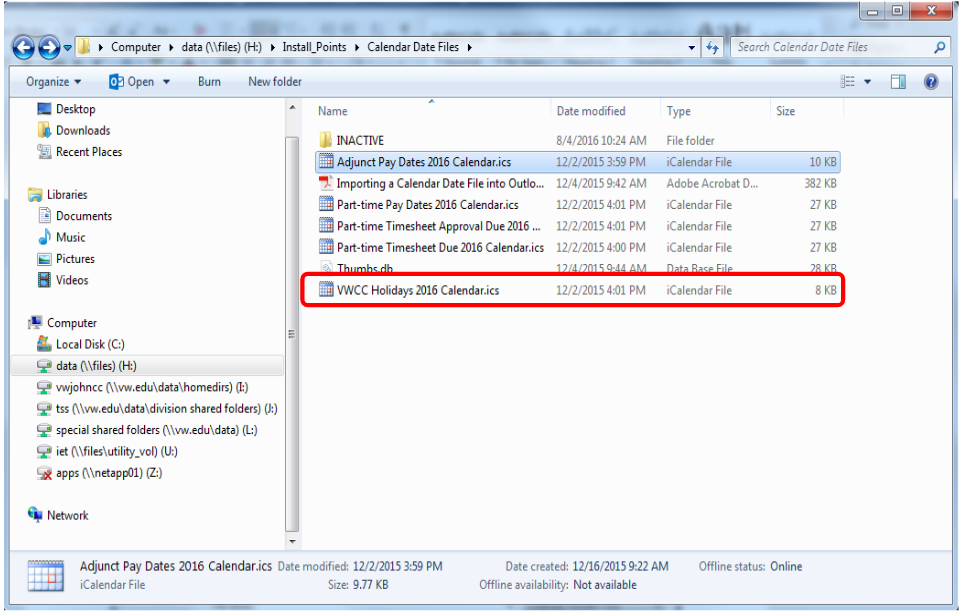
Task: Sort by Date modified column
Action: [x=591, y=111]
